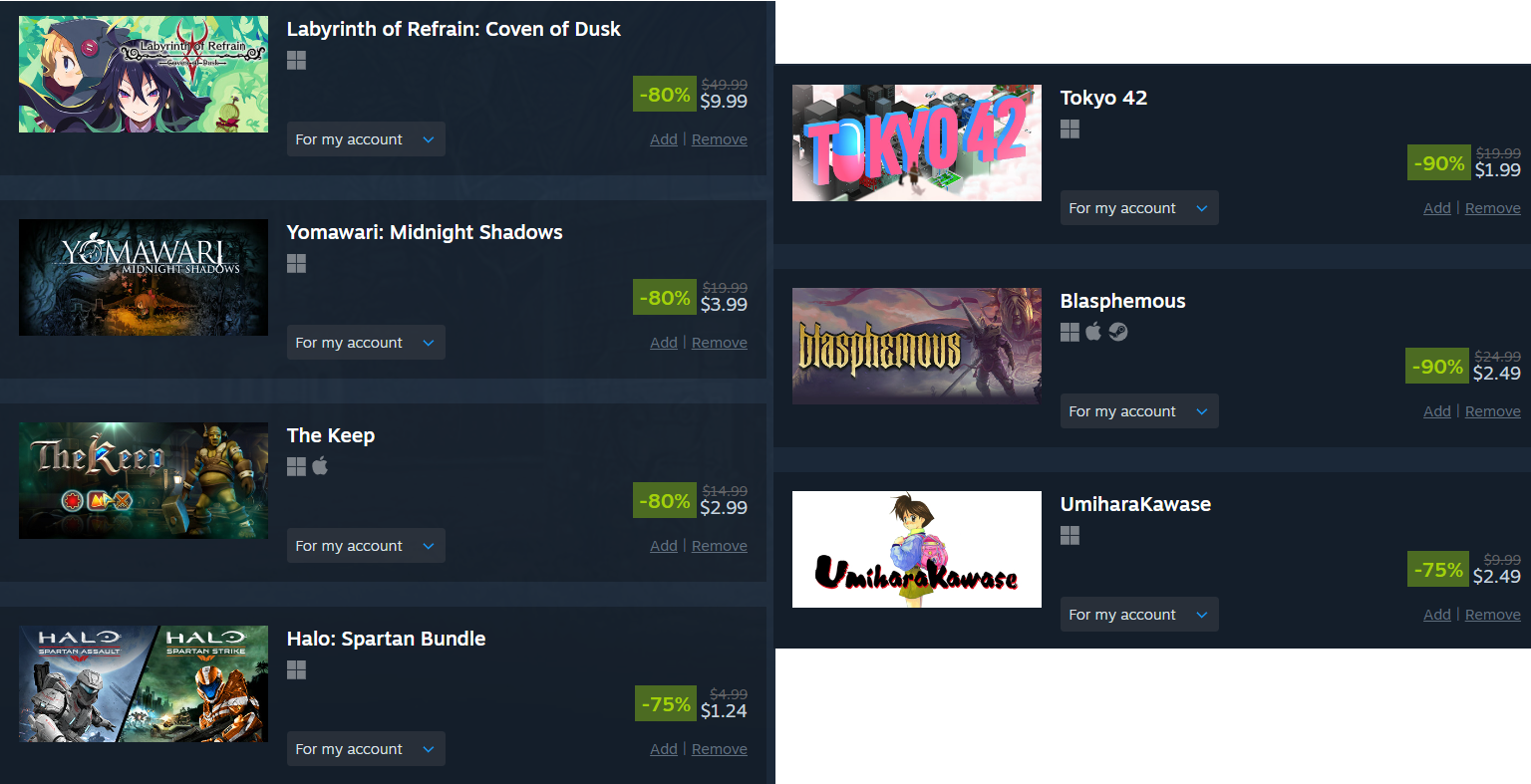Click the Windows icon under Tokyo 42
This screenshot has width=1531, height=784.
(1070, 129)
